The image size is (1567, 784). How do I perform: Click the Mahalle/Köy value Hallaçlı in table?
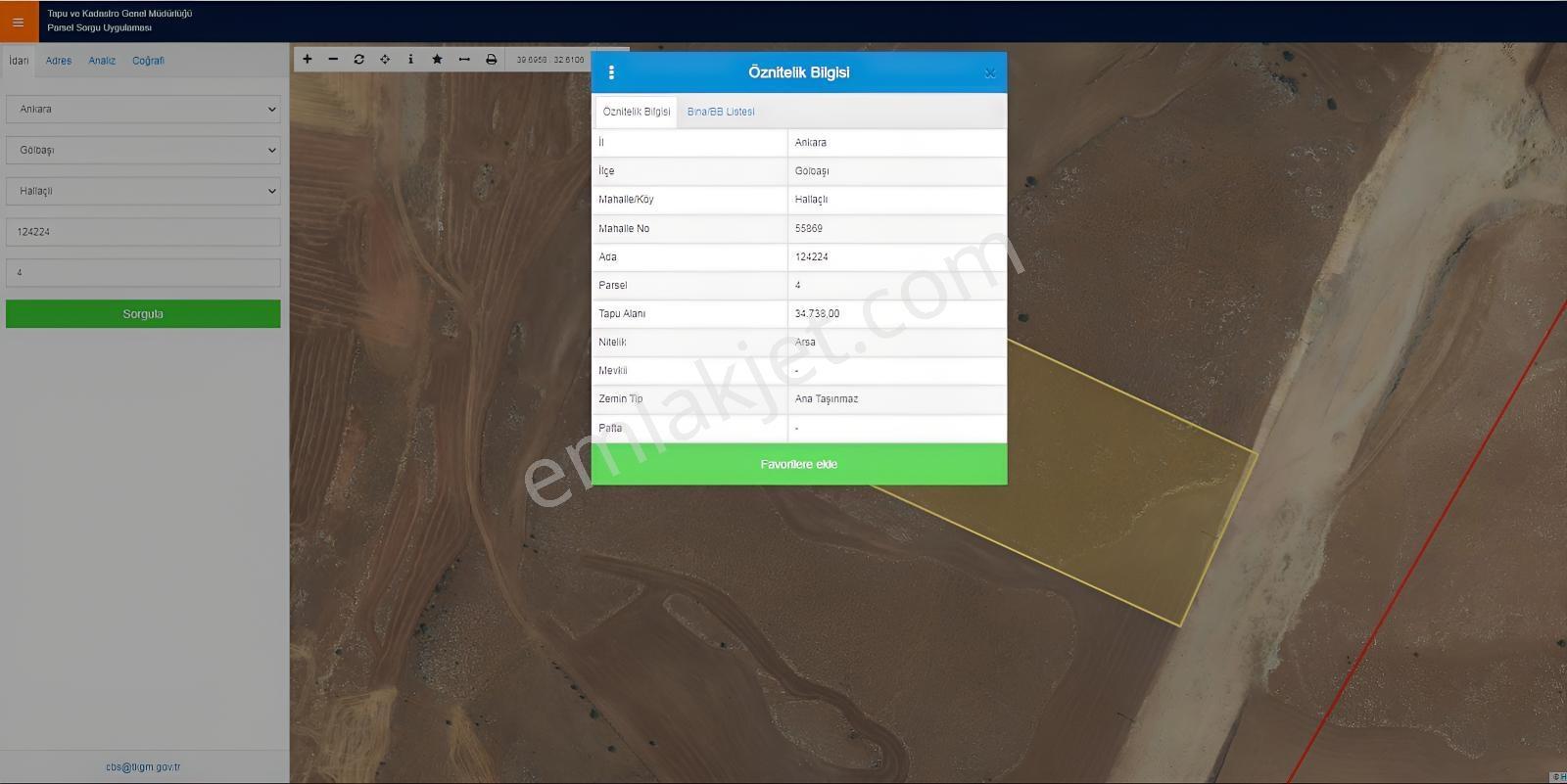tap(811, 200)
